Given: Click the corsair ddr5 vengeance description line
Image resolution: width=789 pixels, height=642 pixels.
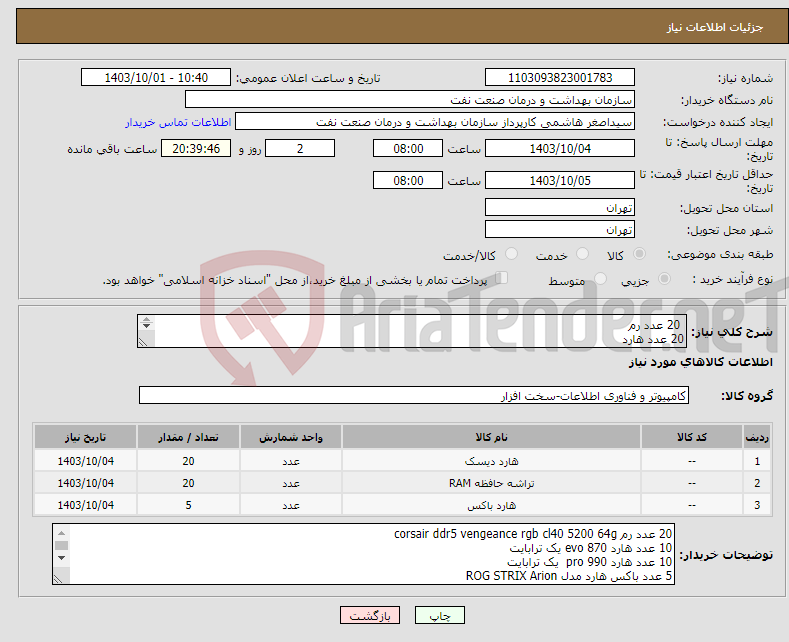Looking at the screenshot, I should tap(533, 533).
